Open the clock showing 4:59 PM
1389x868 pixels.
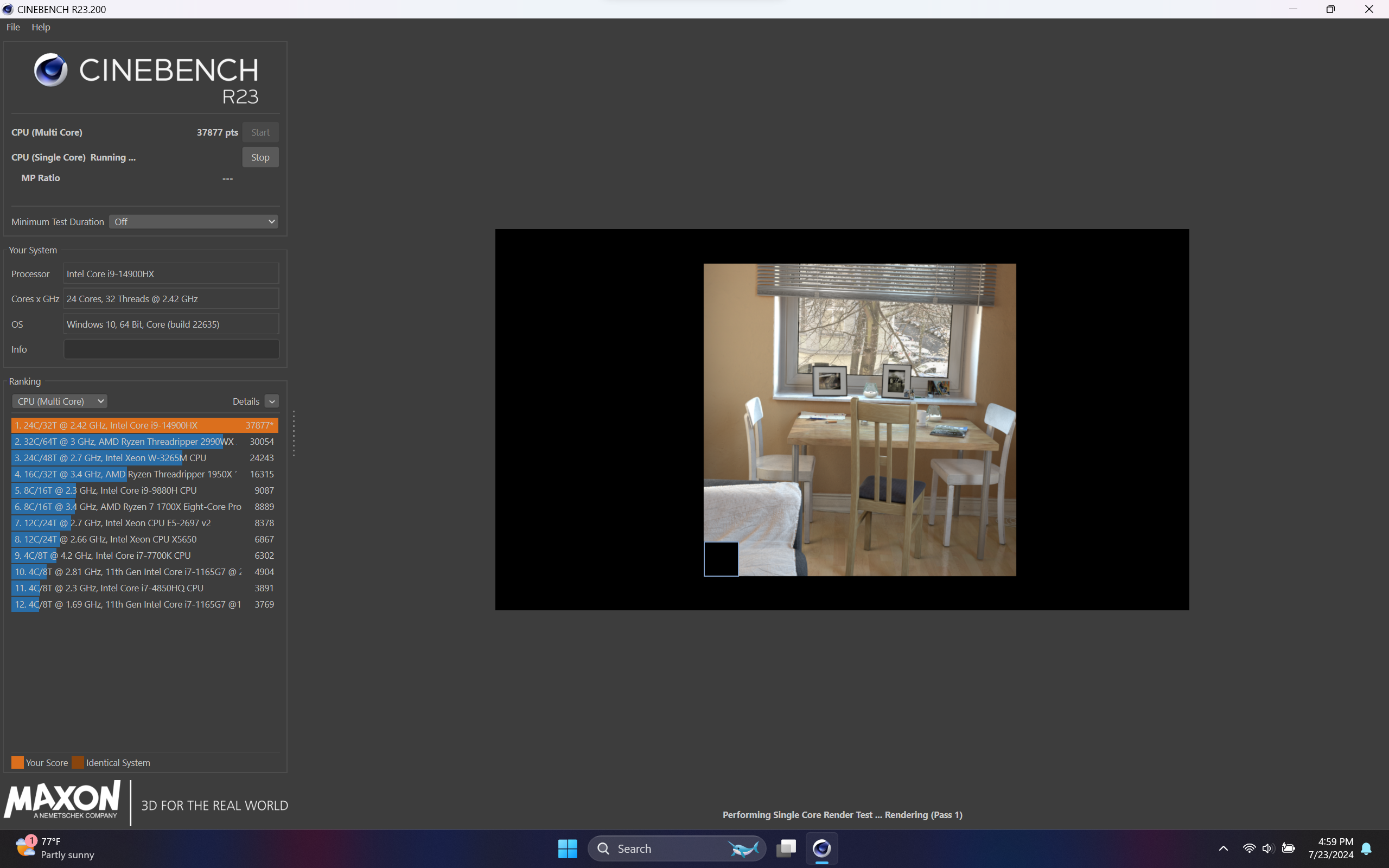coord(1331,848)
